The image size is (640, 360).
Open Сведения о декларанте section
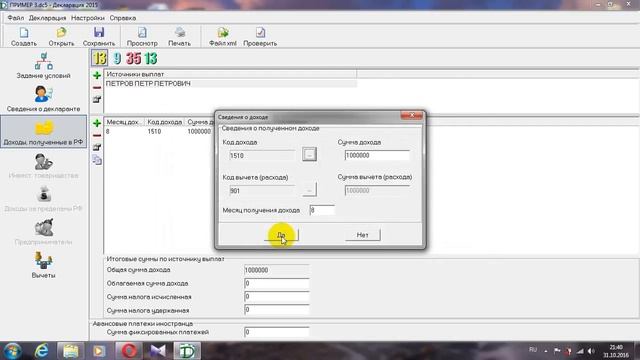43,99
